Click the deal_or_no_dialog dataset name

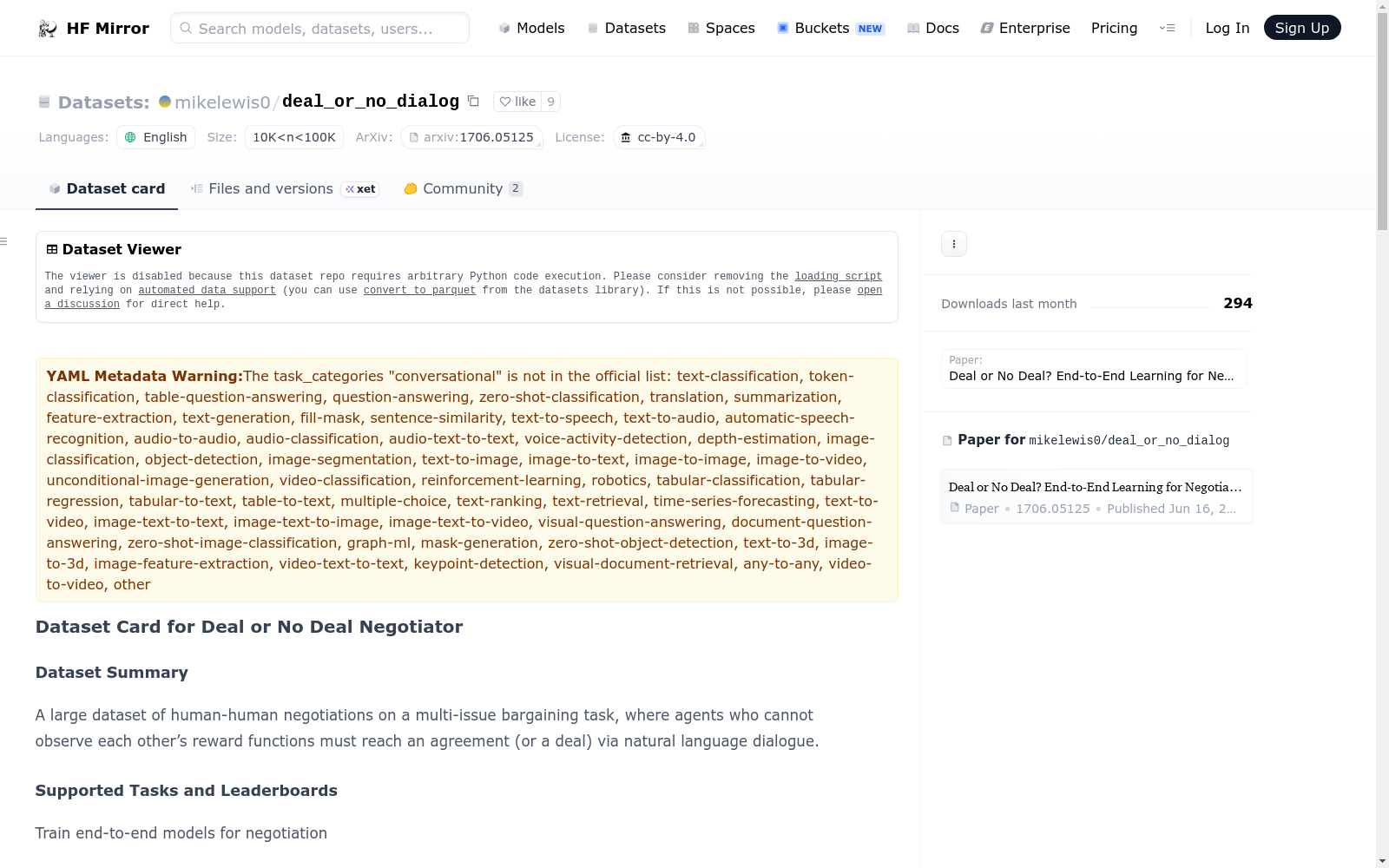(371, 102)
